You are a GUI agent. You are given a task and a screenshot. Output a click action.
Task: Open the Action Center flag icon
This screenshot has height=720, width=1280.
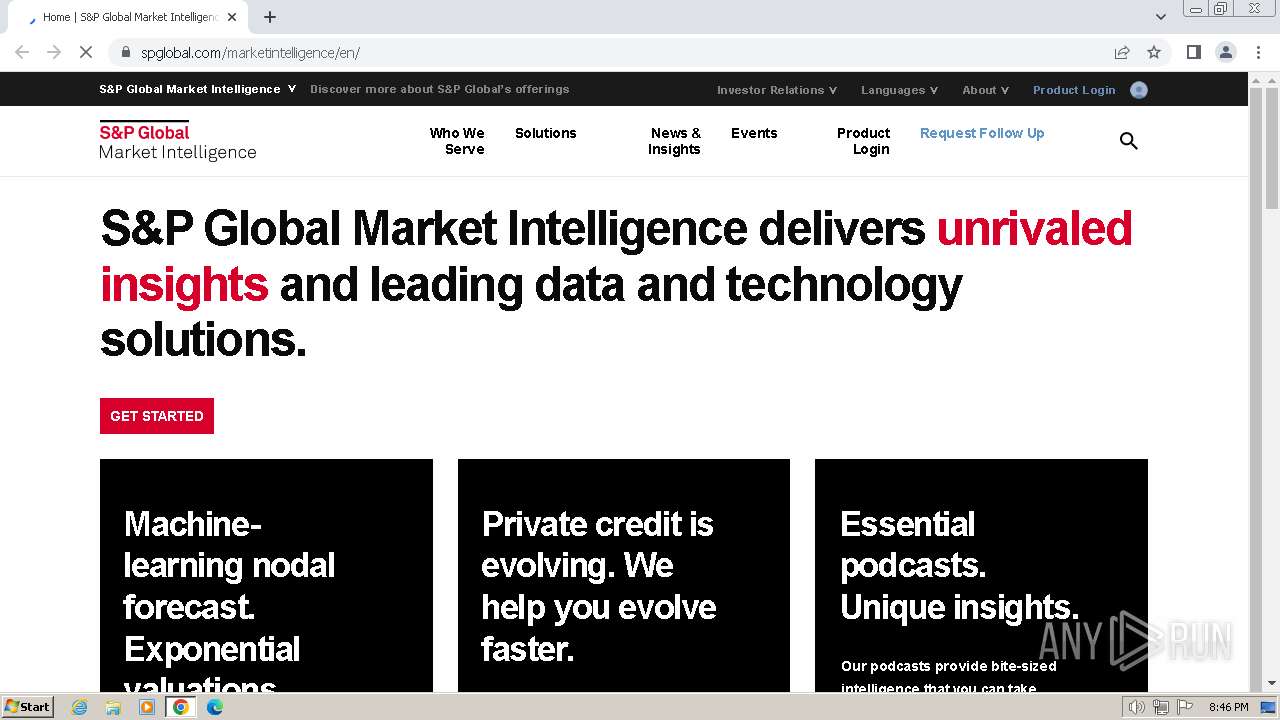[x=1184, y=707]
